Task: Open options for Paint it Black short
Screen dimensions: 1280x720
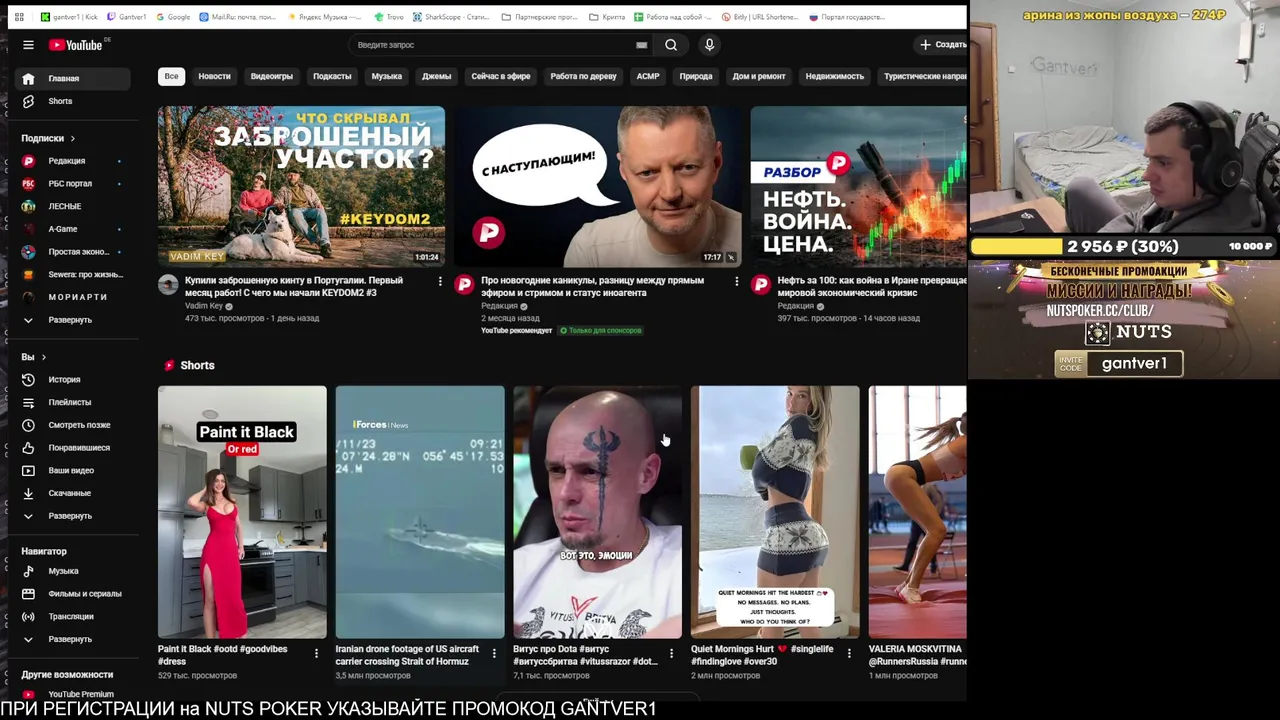Action: 316,653
